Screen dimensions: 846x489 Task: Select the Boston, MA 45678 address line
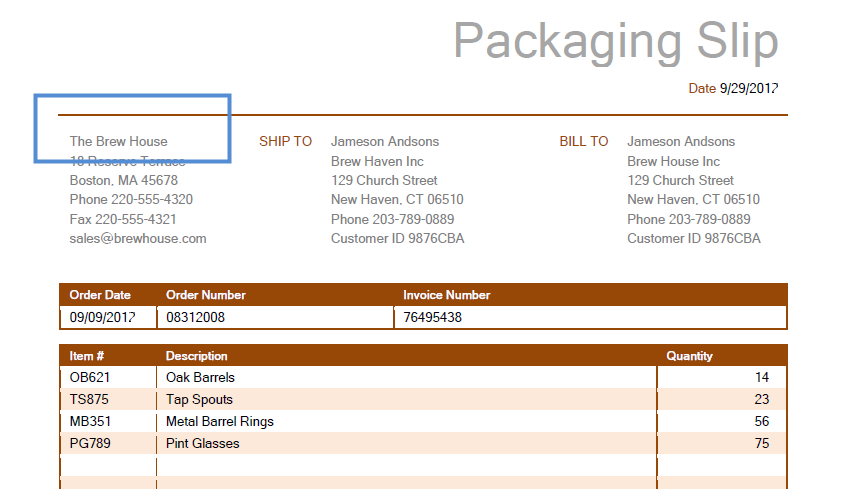[x=124, y=181]
